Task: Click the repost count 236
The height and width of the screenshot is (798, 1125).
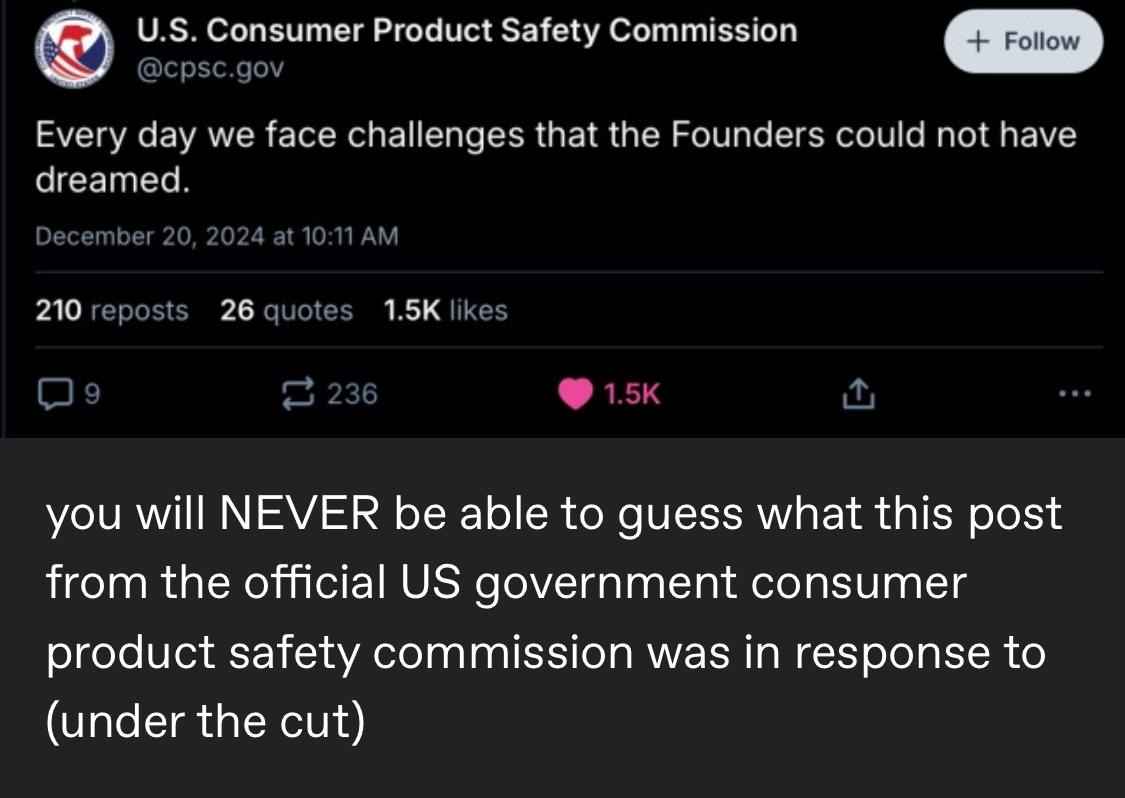Action: (x=352, y=394)
